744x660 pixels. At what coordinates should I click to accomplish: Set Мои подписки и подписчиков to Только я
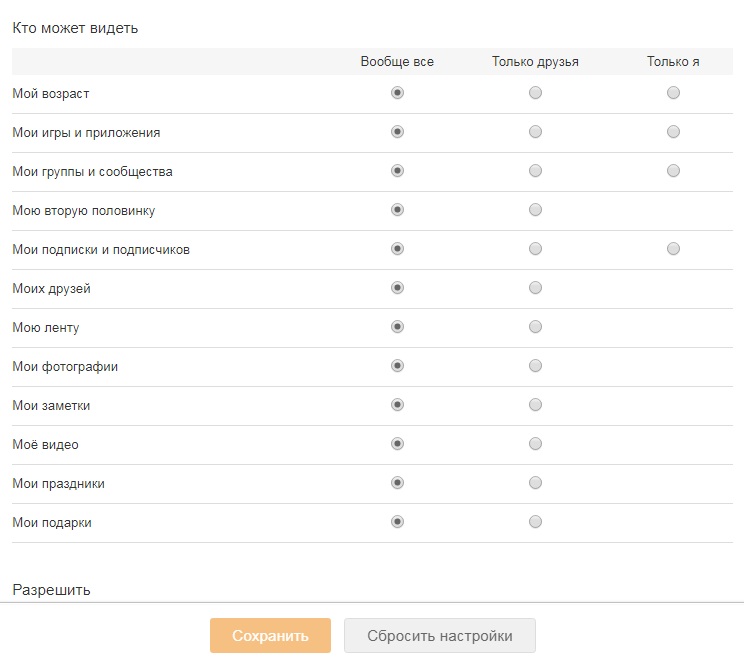coord(673,249)
